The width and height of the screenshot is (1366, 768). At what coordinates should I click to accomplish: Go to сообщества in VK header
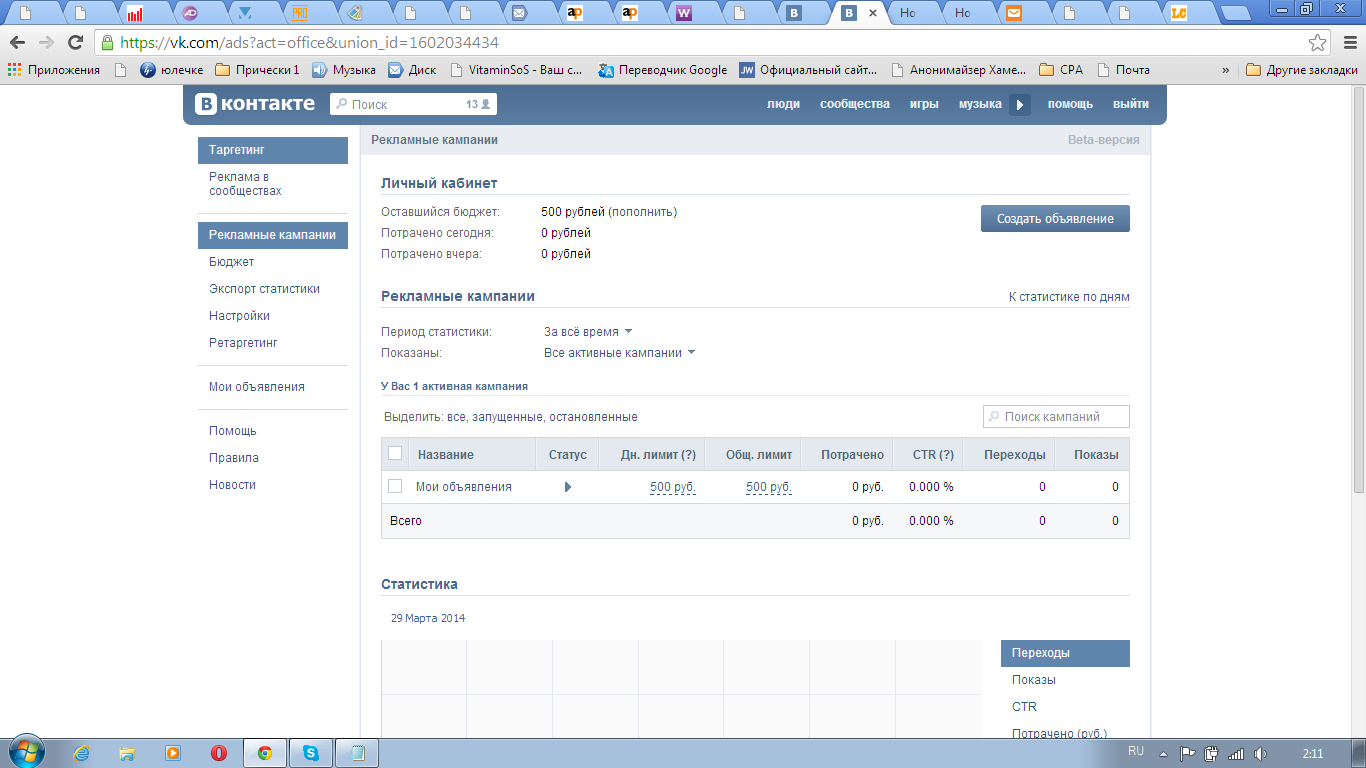pos(855,104)
